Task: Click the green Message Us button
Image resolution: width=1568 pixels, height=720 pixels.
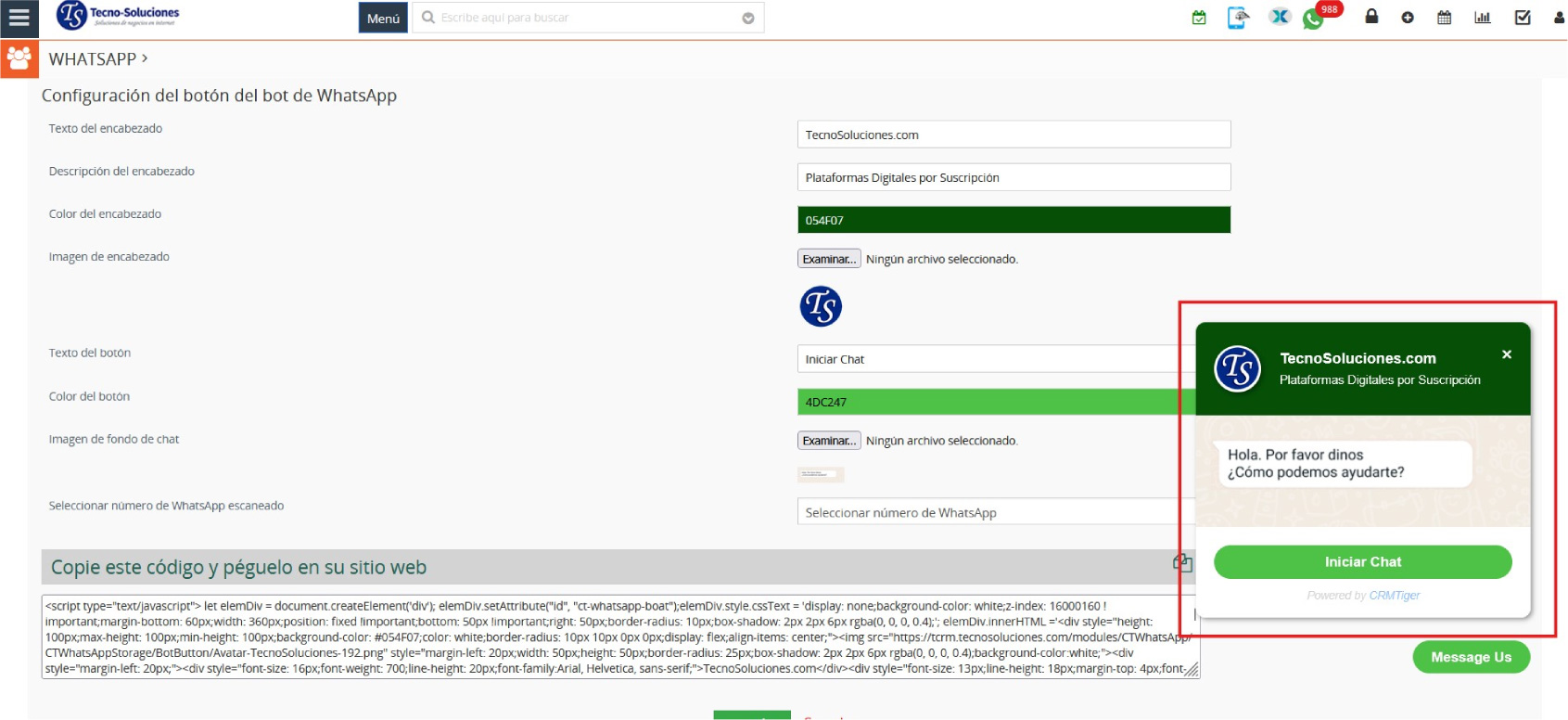Action: (x=1471, y=657)
